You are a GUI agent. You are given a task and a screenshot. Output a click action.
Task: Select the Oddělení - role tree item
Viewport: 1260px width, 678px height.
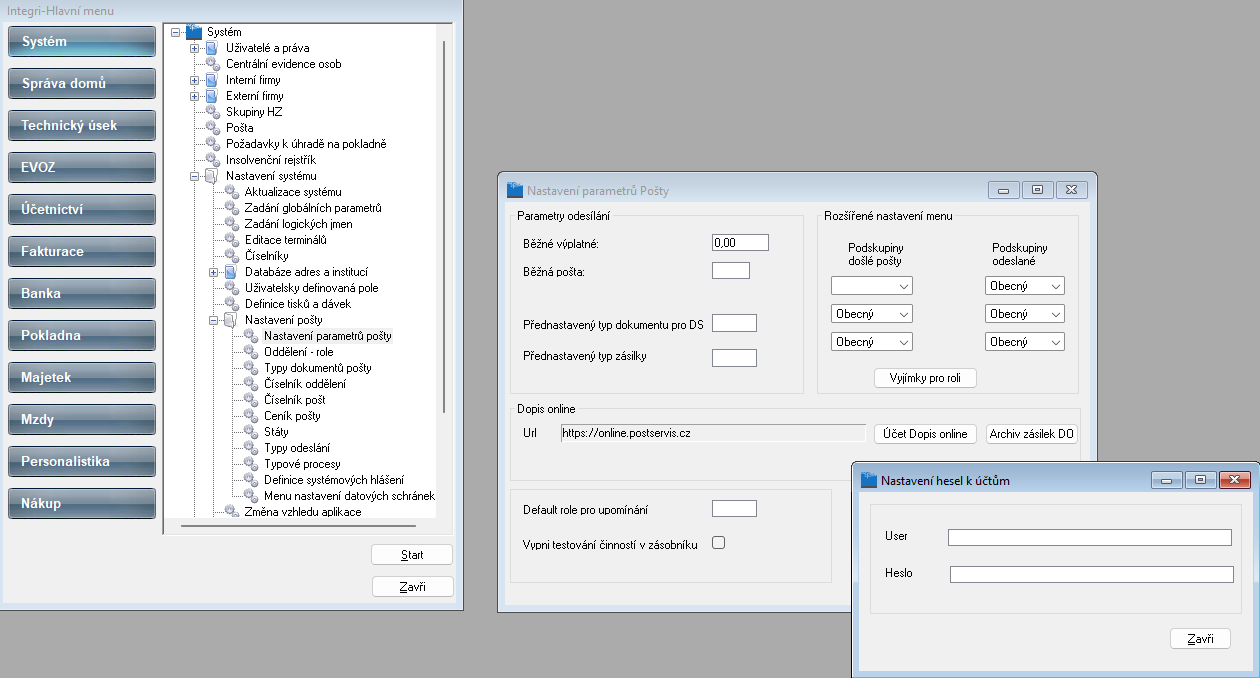299,352
